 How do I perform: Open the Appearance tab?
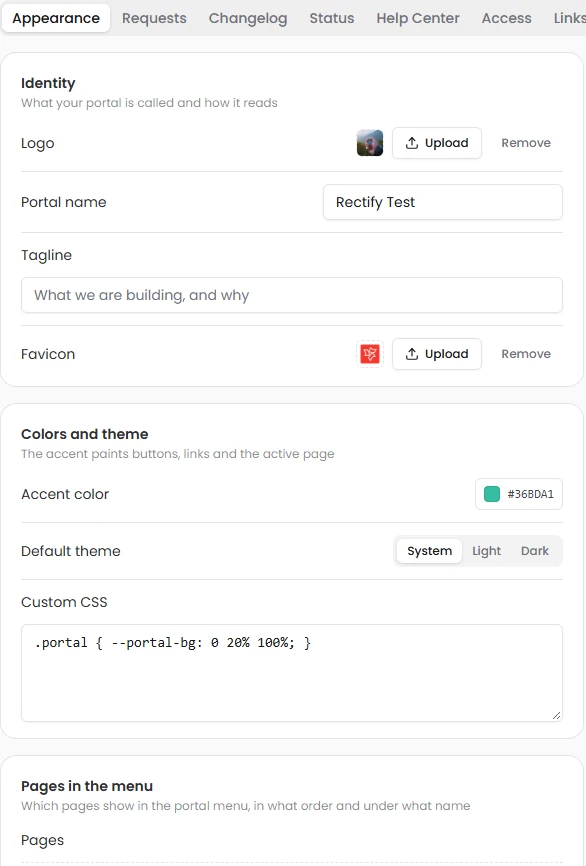tap(56, 18)
